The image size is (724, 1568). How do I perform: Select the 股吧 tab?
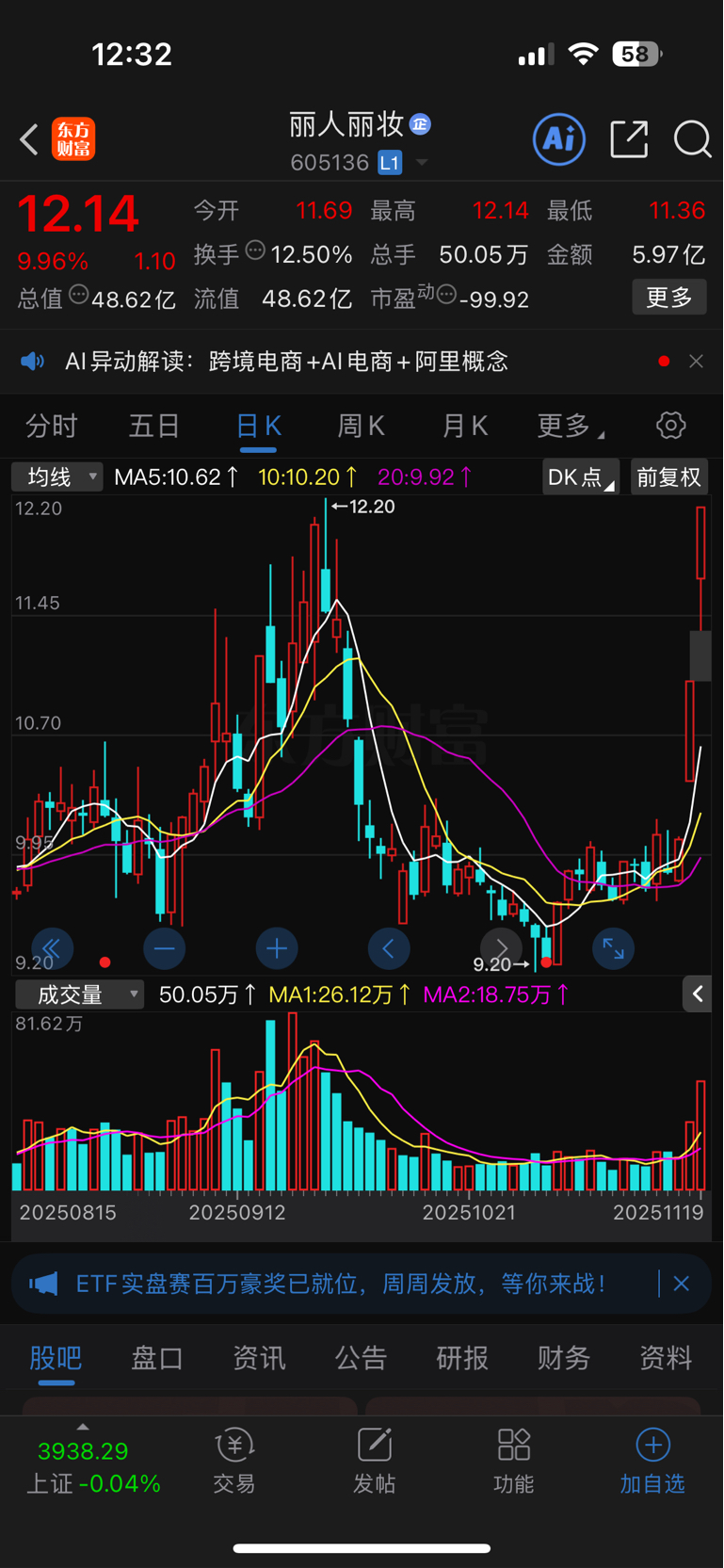[x=56, y=1358]
